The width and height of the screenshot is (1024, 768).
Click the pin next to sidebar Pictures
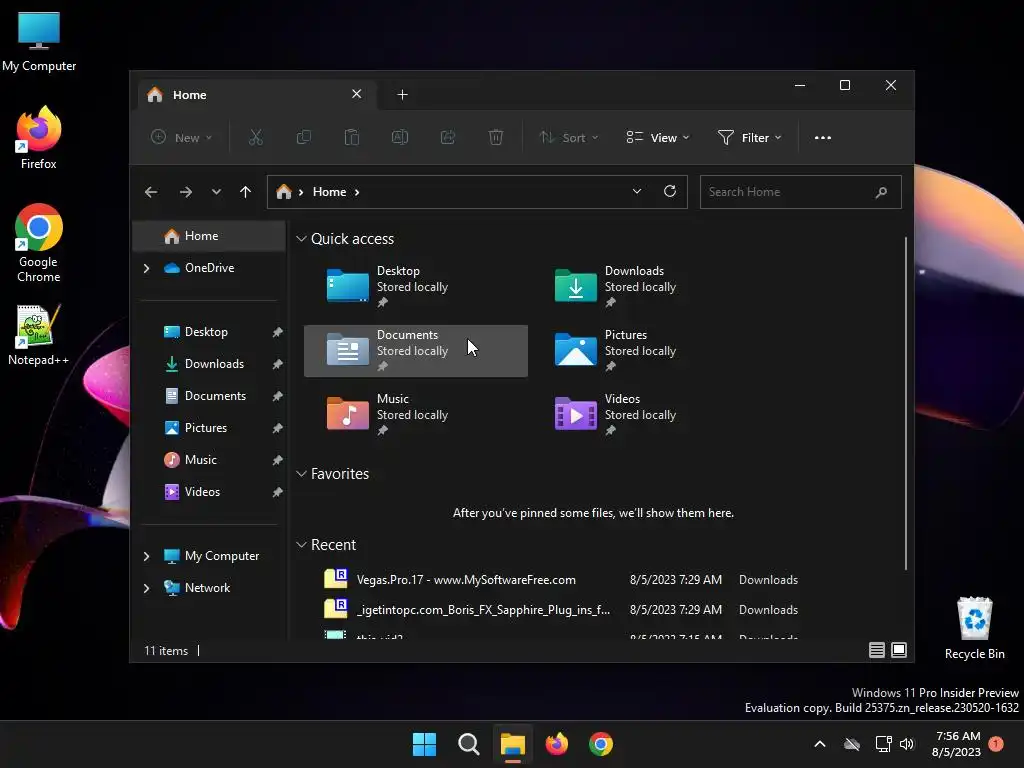pos(278,428)
